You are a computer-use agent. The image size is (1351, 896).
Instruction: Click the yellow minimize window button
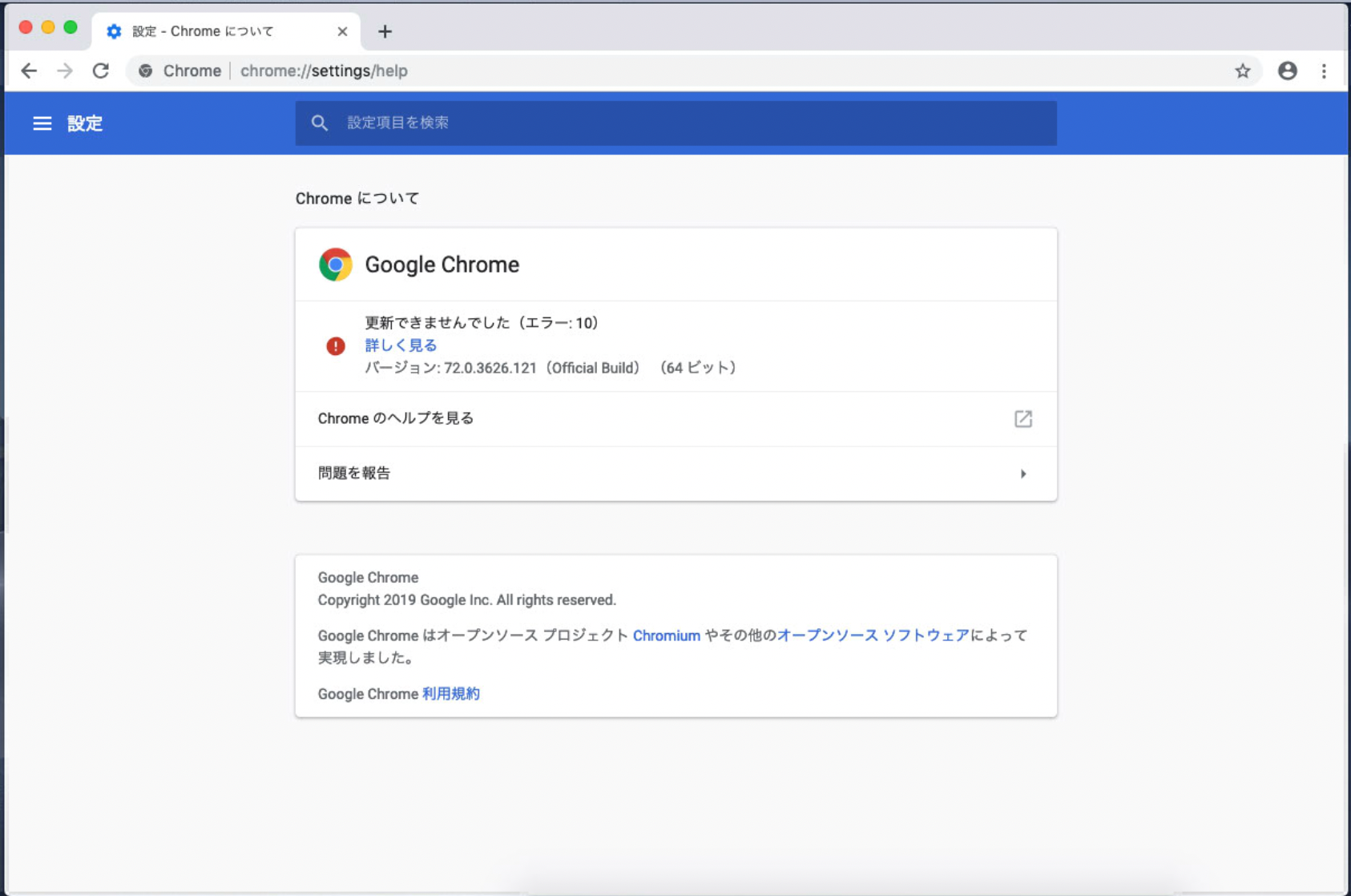coord(48,27)
